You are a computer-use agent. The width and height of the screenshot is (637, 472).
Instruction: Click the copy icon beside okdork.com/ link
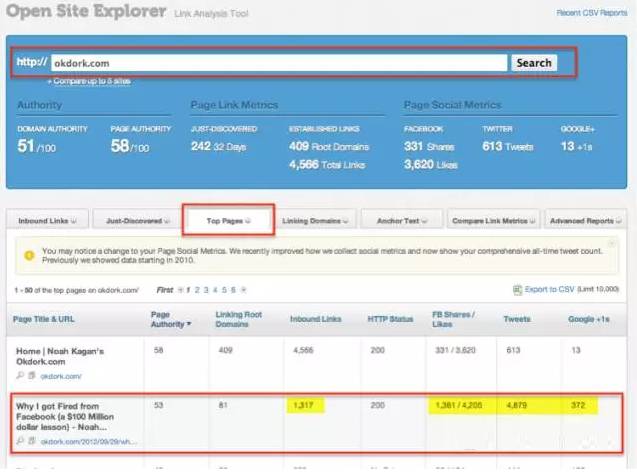point(32,375)
